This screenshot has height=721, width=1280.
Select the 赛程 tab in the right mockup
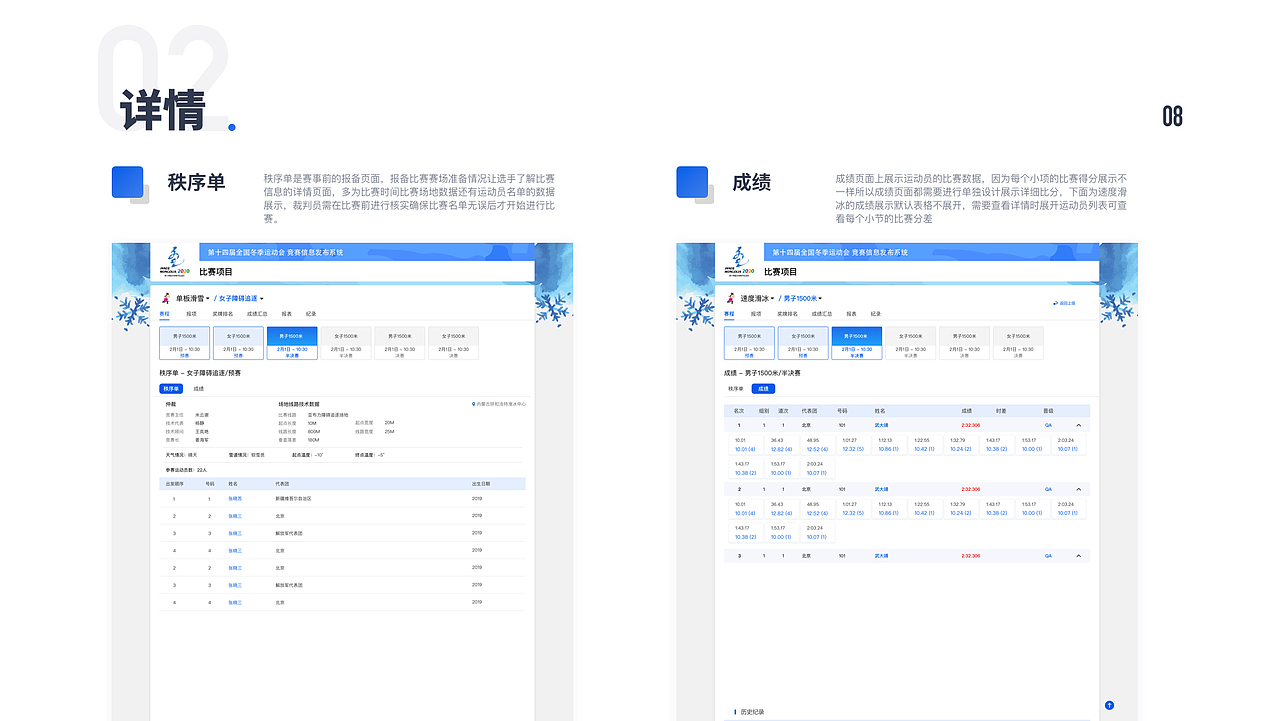pos(730,314)
